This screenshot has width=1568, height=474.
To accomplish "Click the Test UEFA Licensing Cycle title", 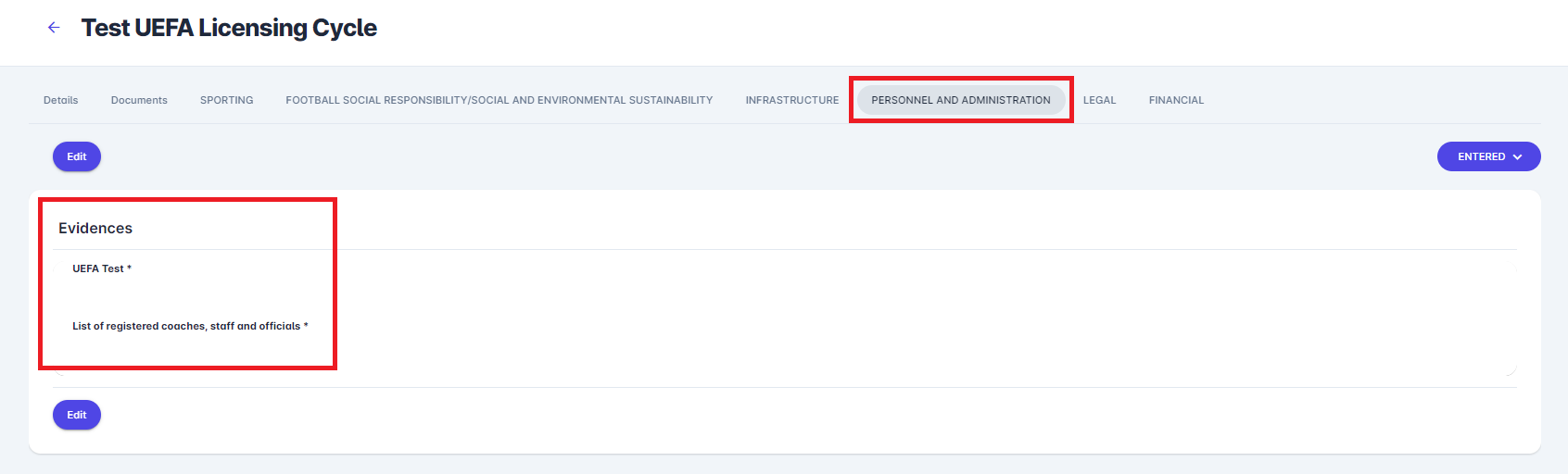I will [x=229, y=28].
